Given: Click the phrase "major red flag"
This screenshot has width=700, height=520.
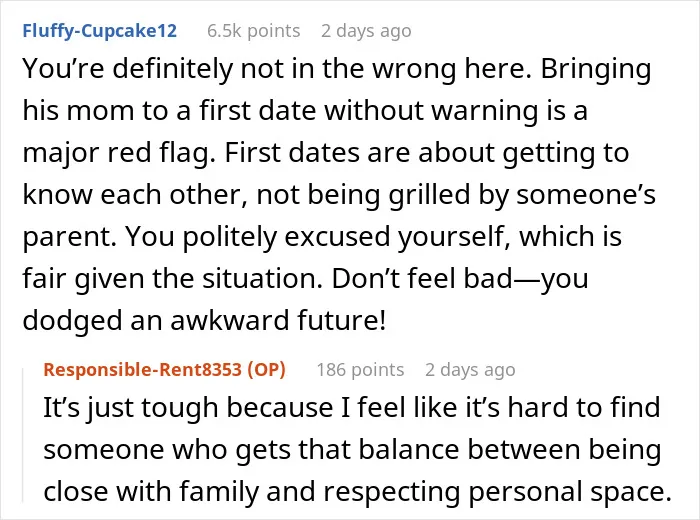Looking at the screenshot, I should (x=116, y=153).
